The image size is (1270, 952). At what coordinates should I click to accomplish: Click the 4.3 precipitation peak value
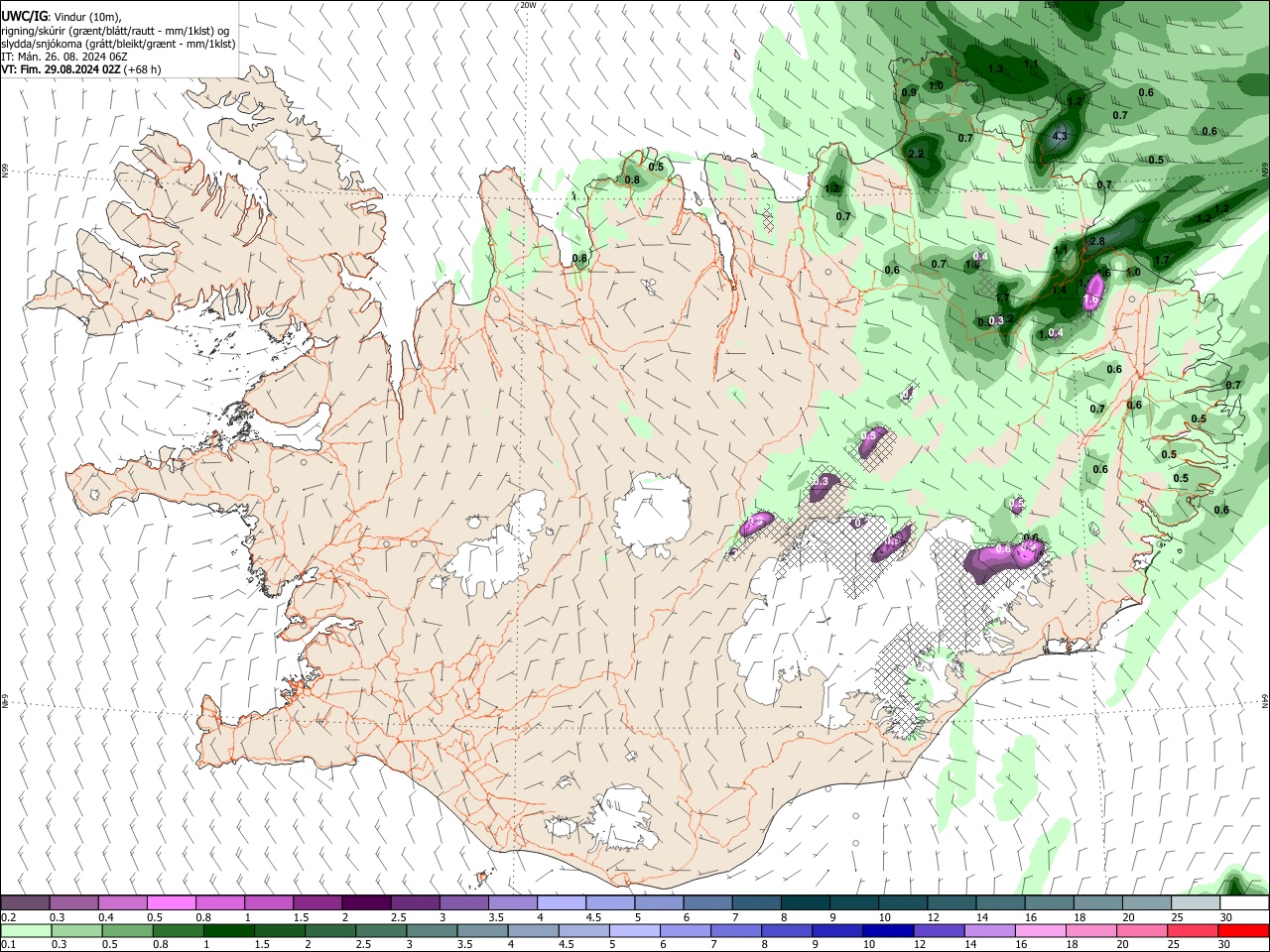[1060, 137]
